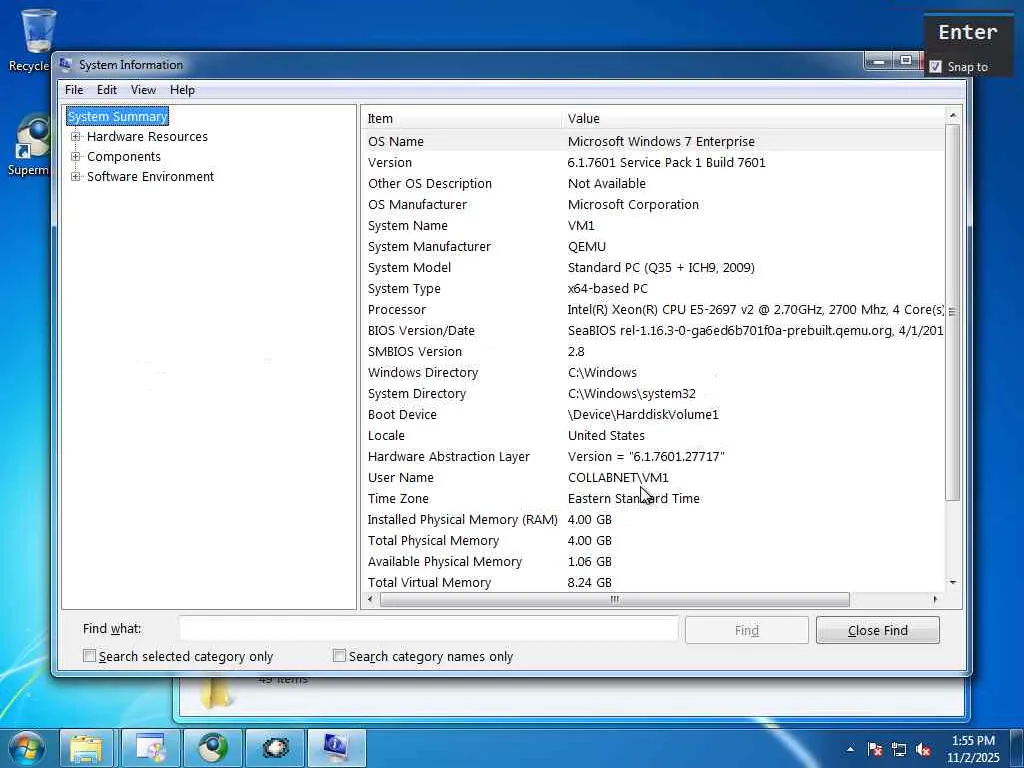Image resolution: width=1024 pixels, height=768 pixels.
Task: Click the System Information taskbar icon
Action: pyautogui.click(x=336, y=748)
